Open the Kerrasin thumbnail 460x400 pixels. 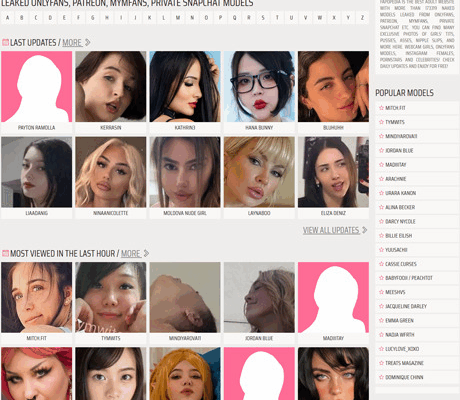[111, 86]
